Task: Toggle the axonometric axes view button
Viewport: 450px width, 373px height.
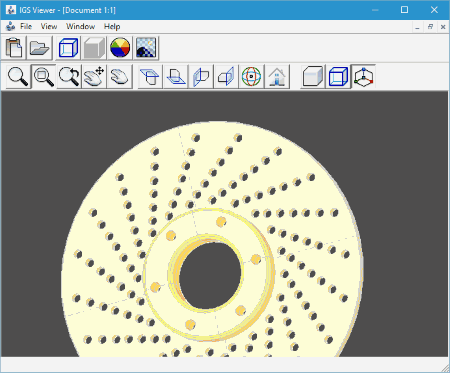Action: (x=363, y=77)
